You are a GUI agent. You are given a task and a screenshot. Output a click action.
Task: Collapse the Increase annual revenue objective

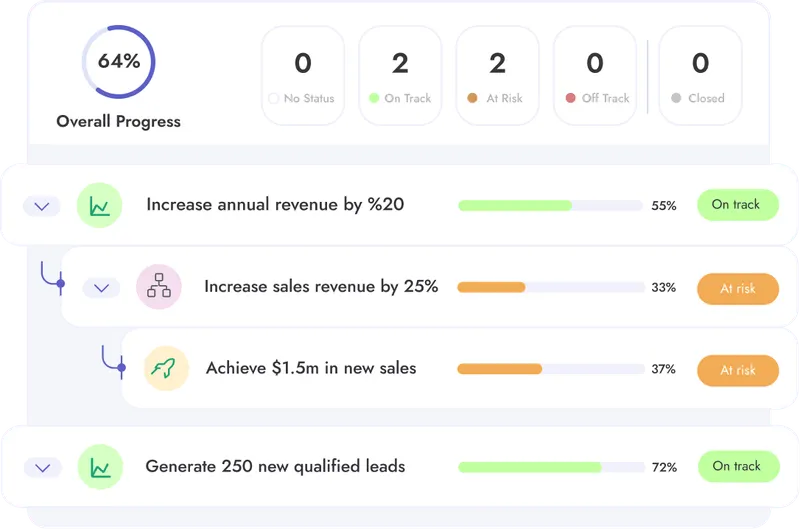tap(42, 207)
